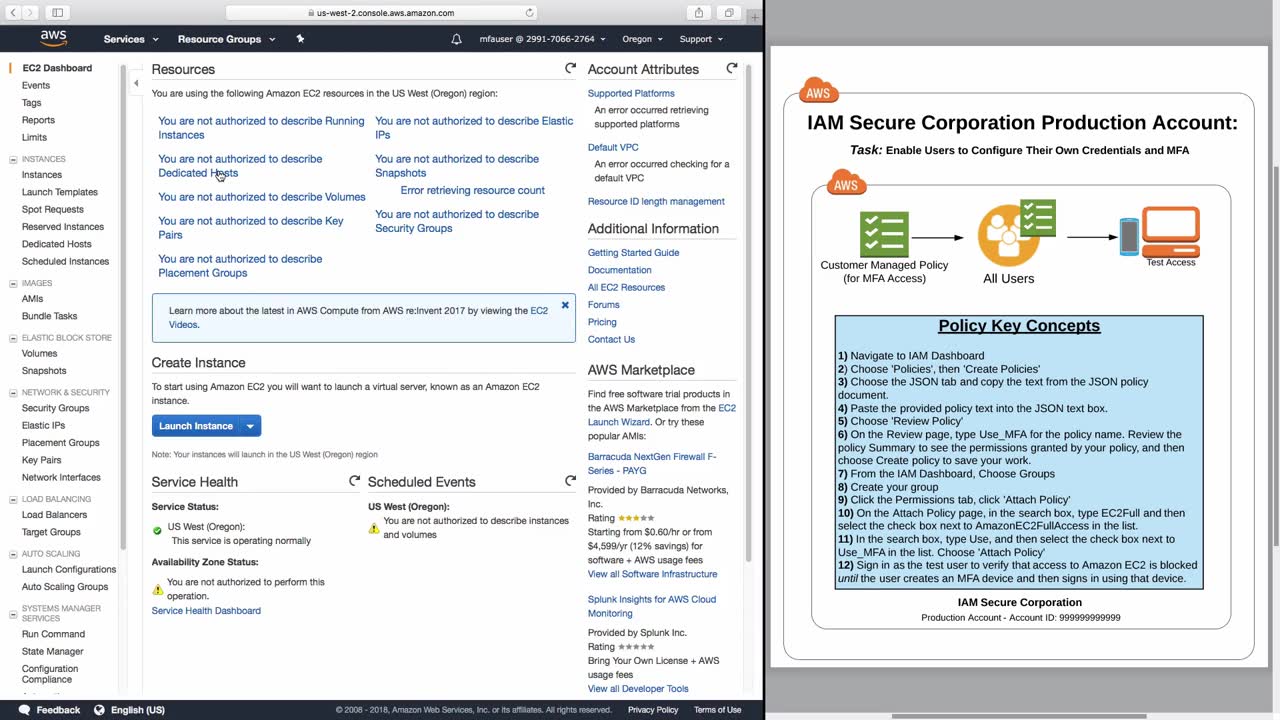This screenshot has width=1280, height=720.
Task: Toggle the Safari sidebar button
Action: [57, 13]
